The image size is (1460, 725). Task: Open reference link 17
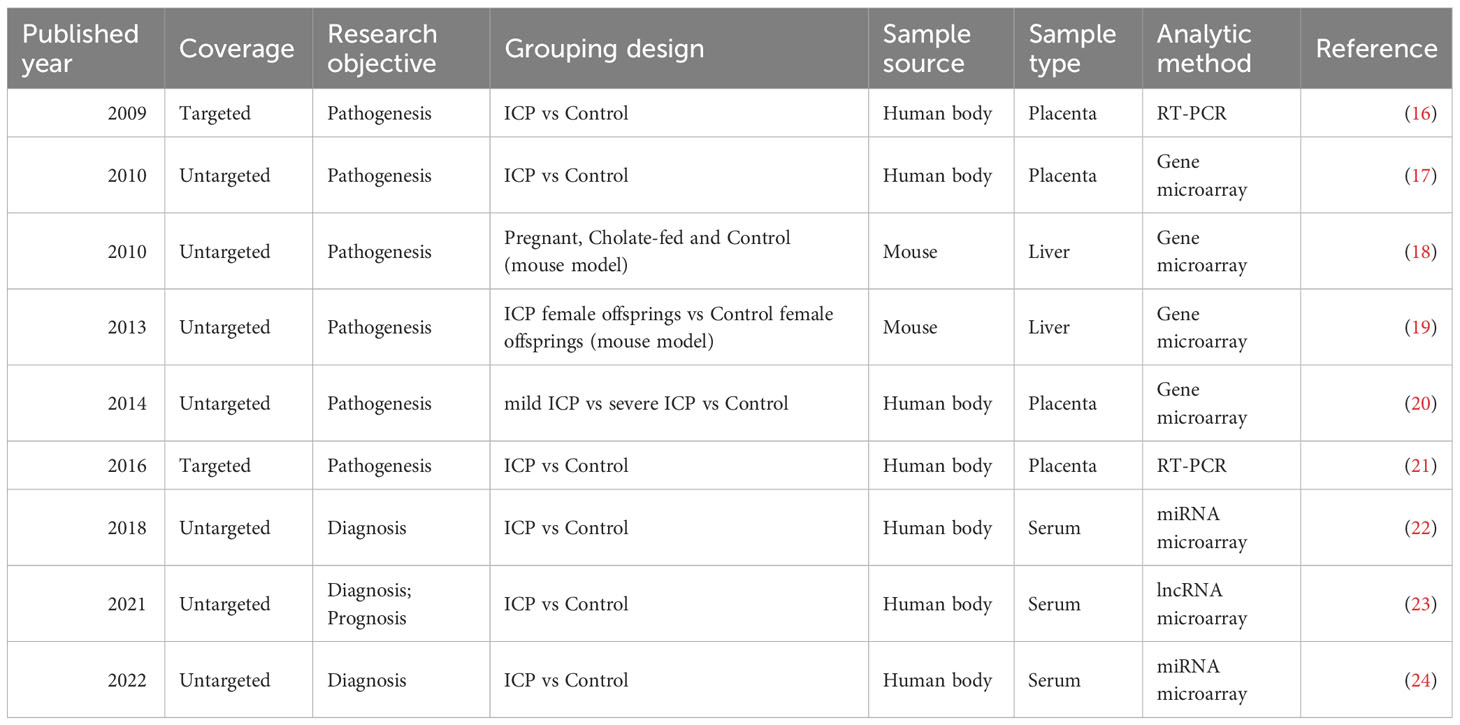1421,176
